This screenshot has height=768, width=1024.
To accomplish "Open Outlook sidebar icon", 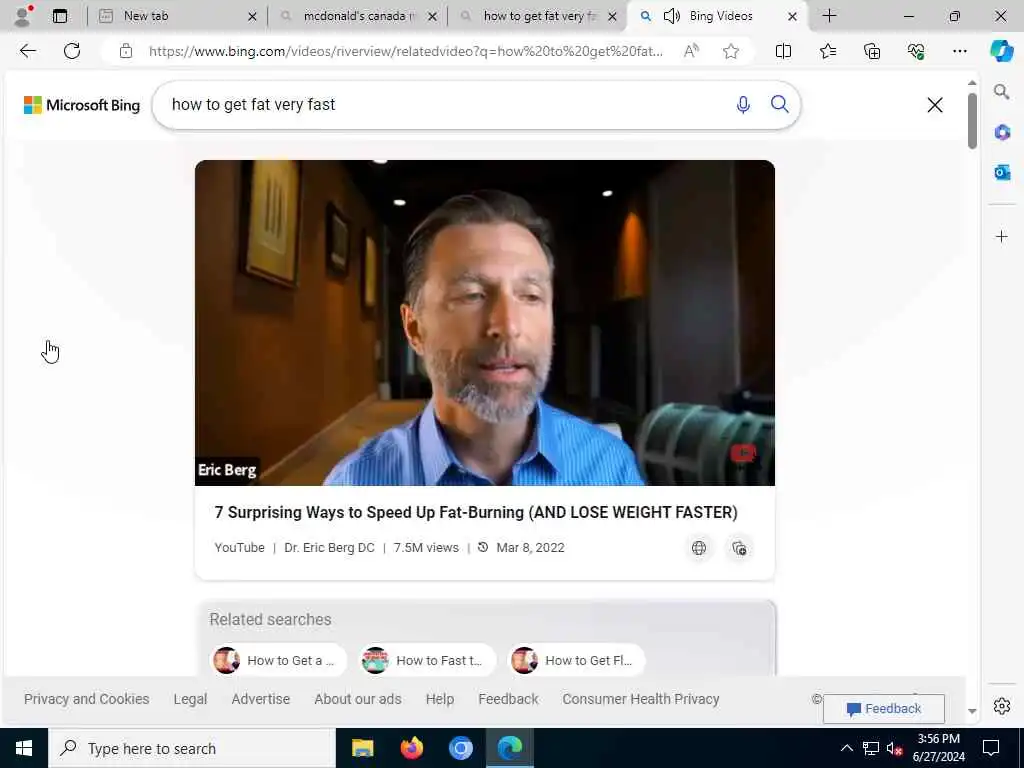I will click(x=1002, y=172).
